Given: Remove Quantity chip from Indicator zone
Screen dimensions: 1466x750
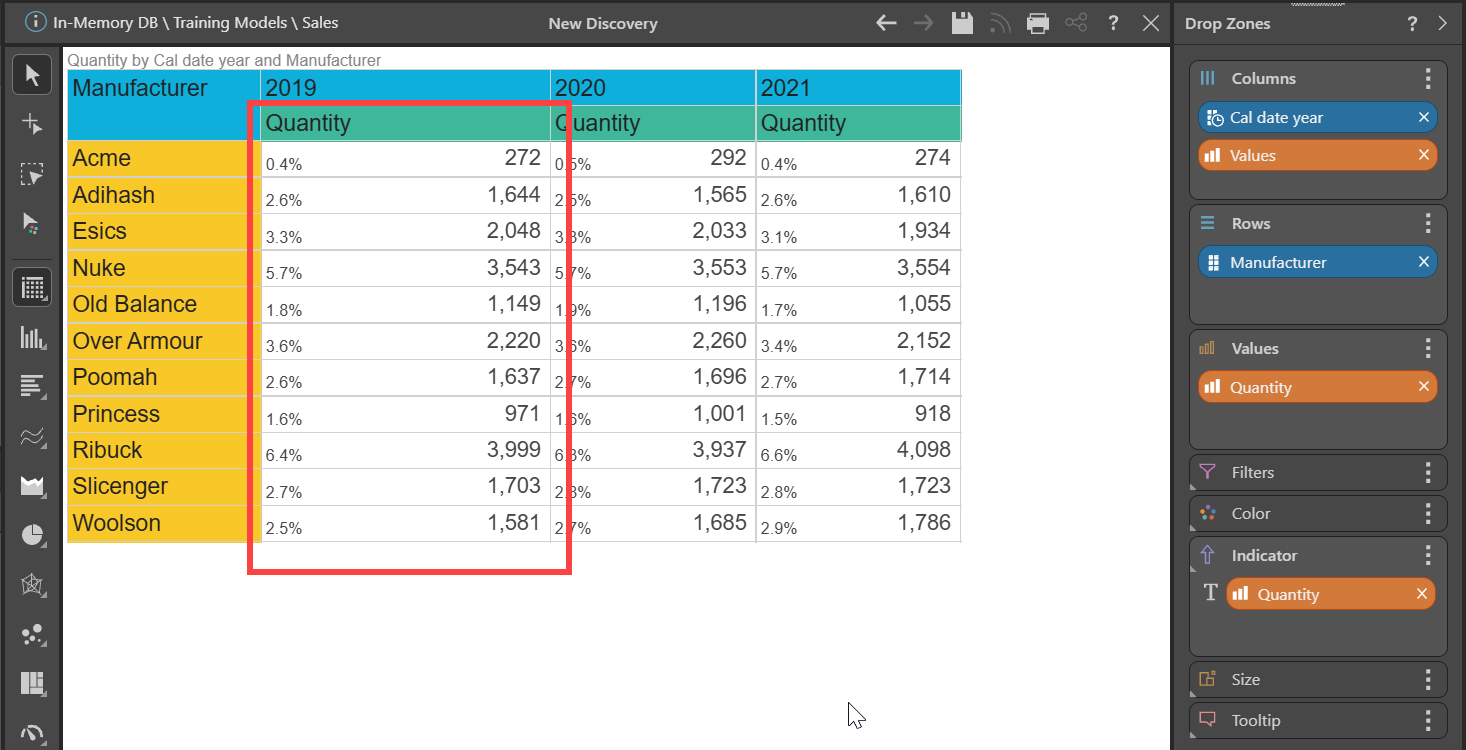Looking at the screenshot, I should 1421,594.
